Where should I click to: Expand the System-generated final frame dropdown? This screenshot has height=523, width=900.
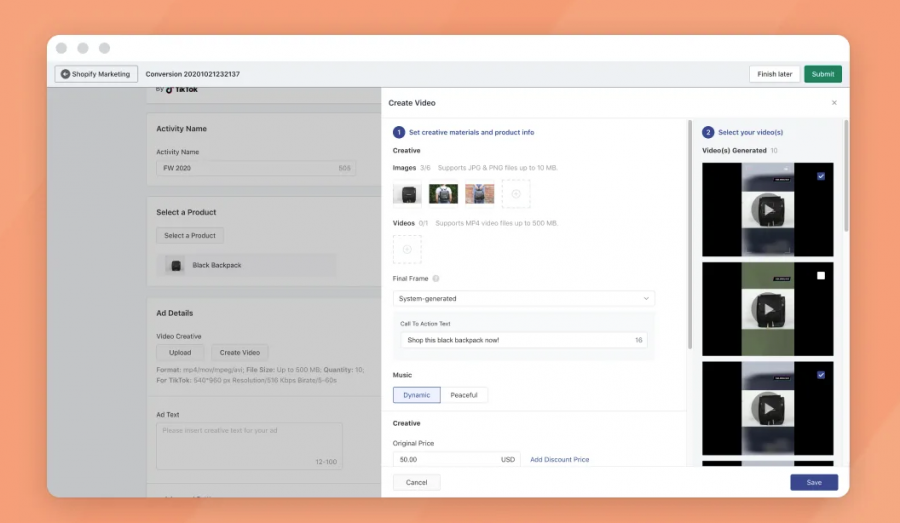(x=524, y=298)
